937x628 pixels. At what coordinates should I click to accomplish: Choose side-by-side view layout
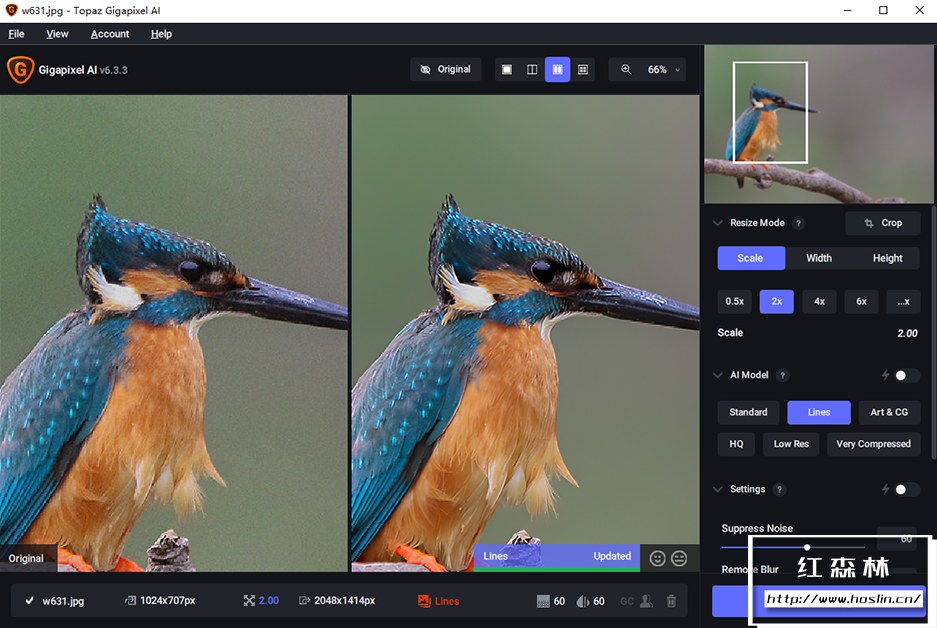click(x=557, y=70)
